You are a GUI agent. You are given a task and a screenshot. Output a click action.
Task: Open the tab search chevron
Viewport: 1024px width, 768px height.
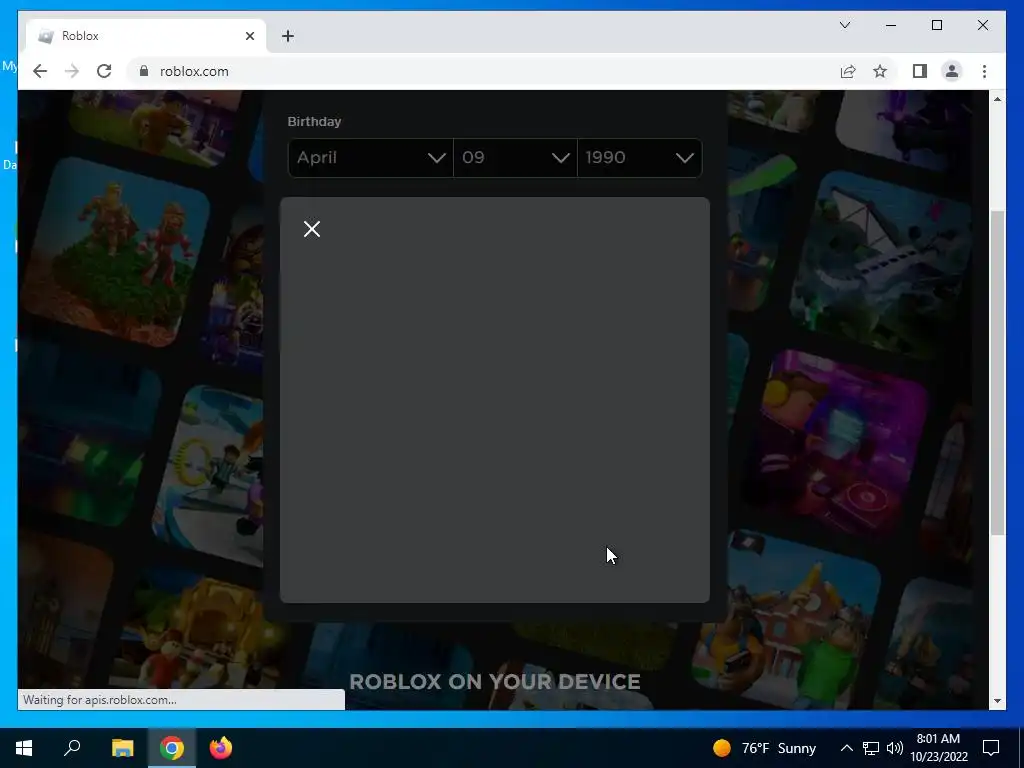tap(844, 25)
